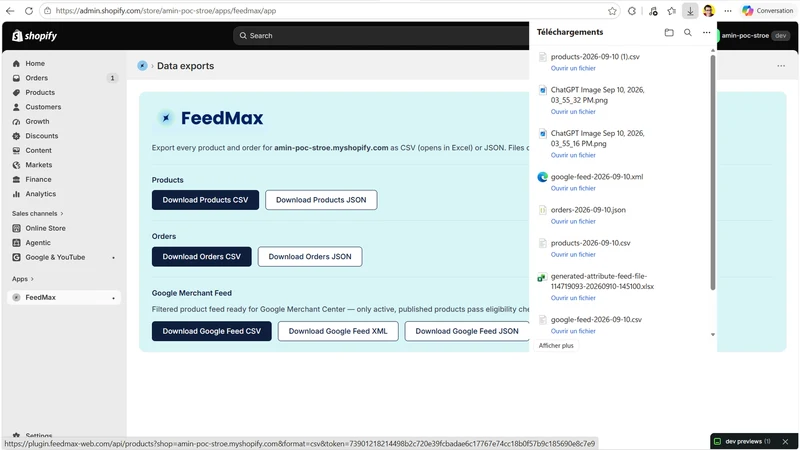The width and height of the screenshot is (800, 450).
Task: Open downloads folder icon in Téléchargements
Action: (x=669, y=32)
